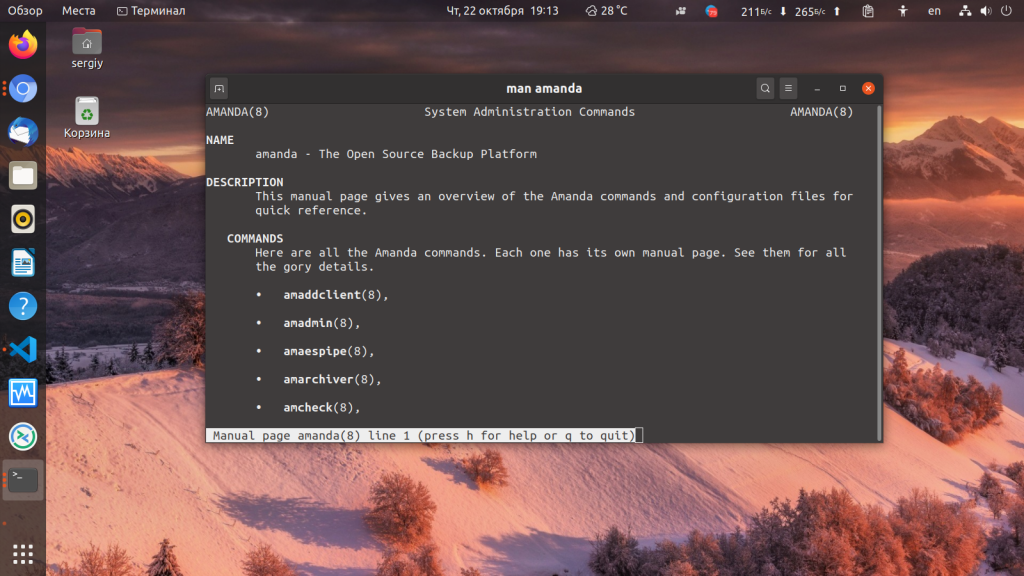Open the sergiy home folder icon
1024x576 pixels.
[87, 49]
